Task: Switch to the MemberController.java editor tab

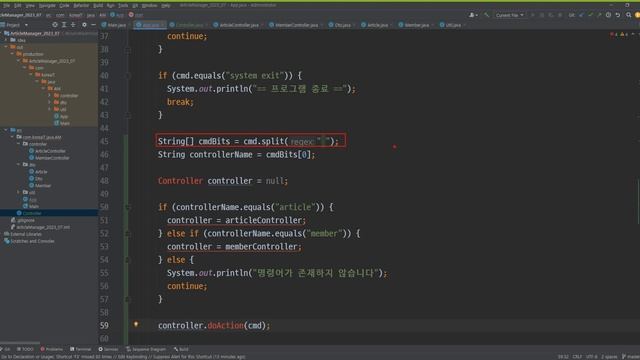Action: tap(294, 25)
